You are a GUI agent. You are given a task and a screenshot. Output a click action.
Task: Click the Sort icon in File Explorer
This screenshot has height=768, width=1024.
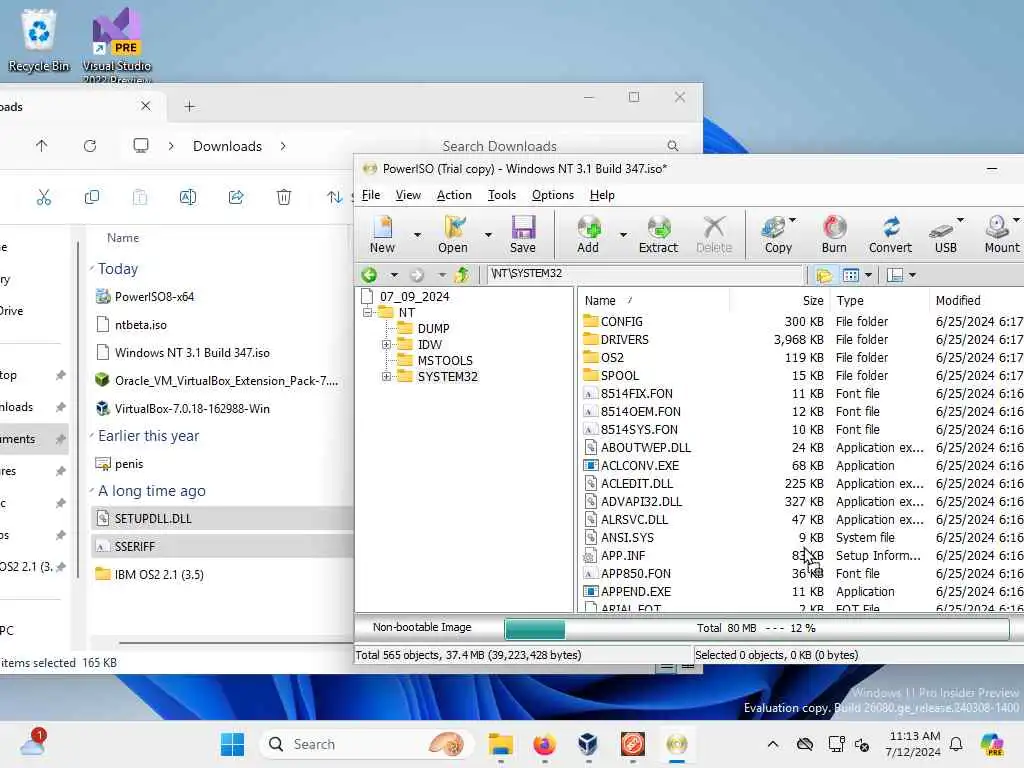pyautogui.click(x=334, y=197)
